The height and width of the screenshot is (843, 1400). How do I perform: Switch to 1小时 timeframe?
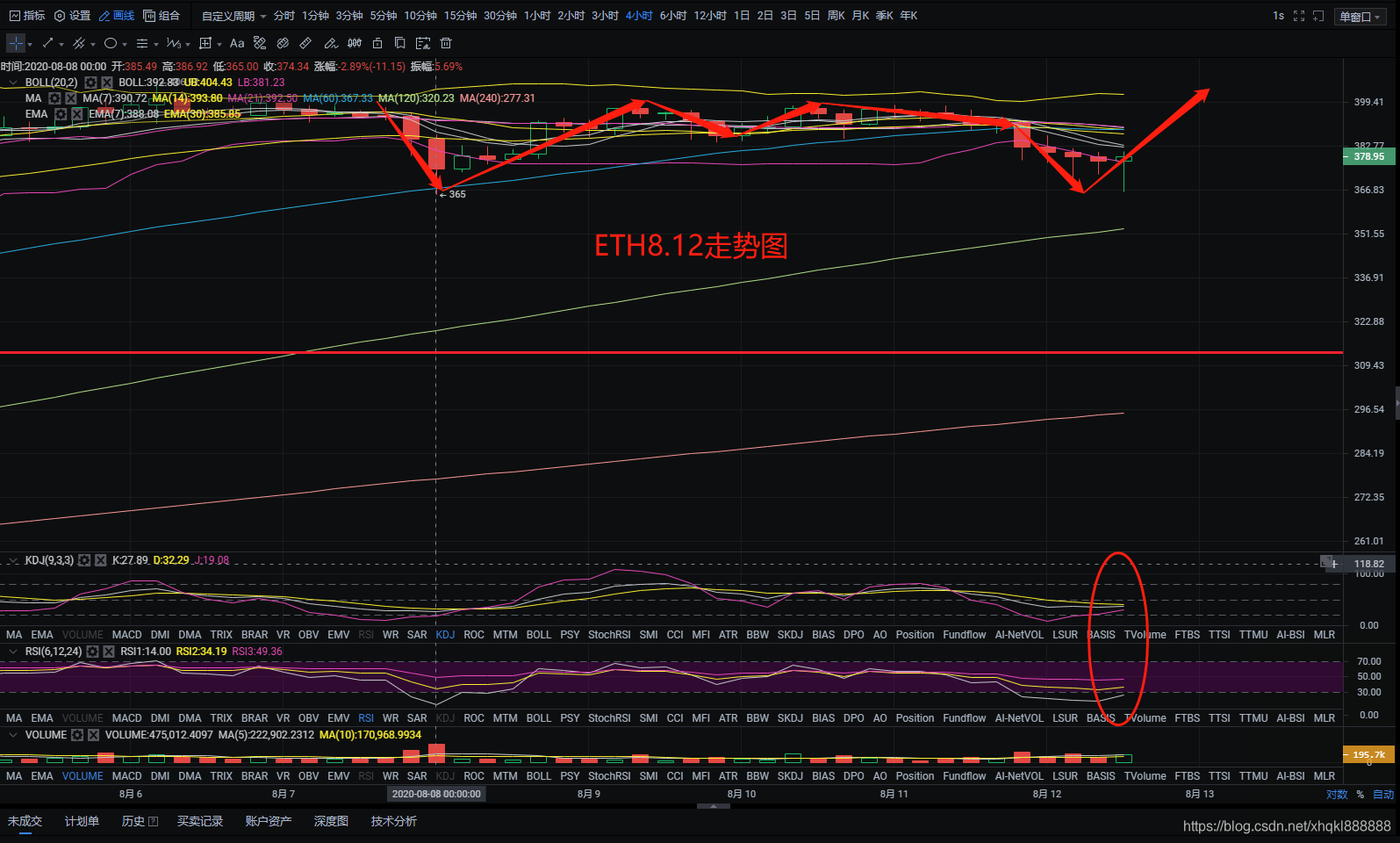537,16
